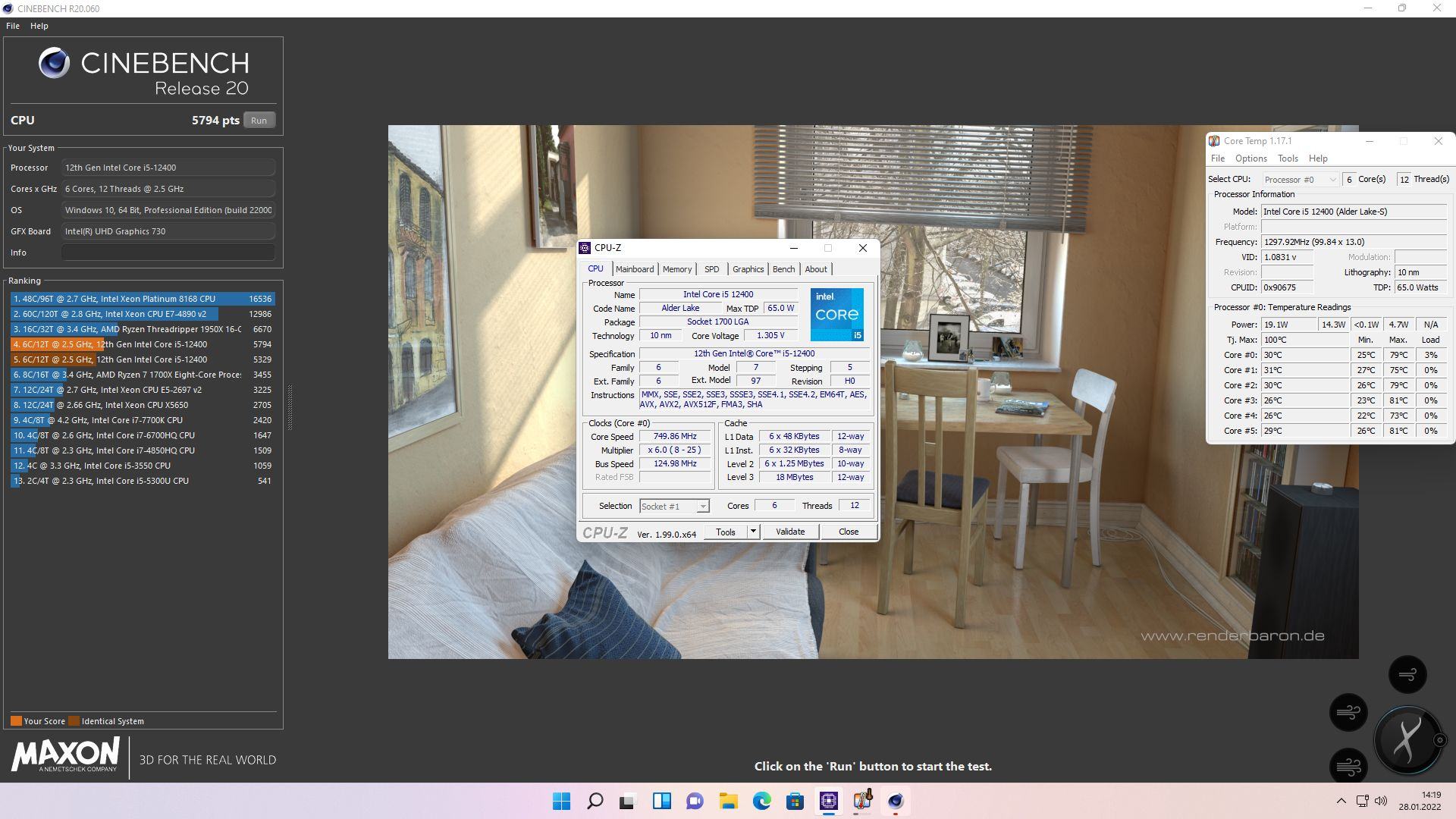
Task: Select Ryzen 7 1700X ranking row
Action: tap(142, 375)
